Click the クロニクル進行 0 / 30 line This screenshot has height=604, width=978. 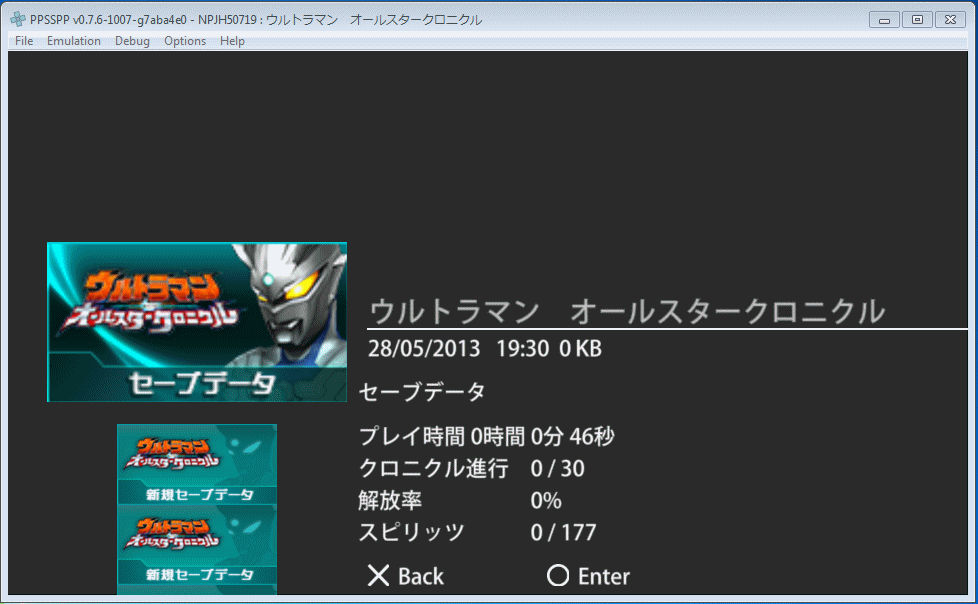coord(472,469)
